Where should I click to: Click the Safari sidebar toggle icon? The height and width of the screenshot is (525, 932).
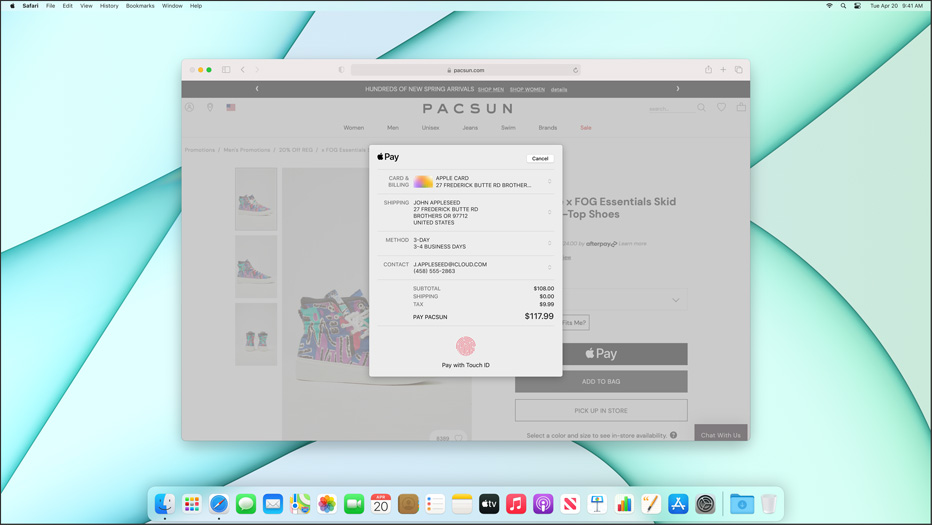point(226,70)
